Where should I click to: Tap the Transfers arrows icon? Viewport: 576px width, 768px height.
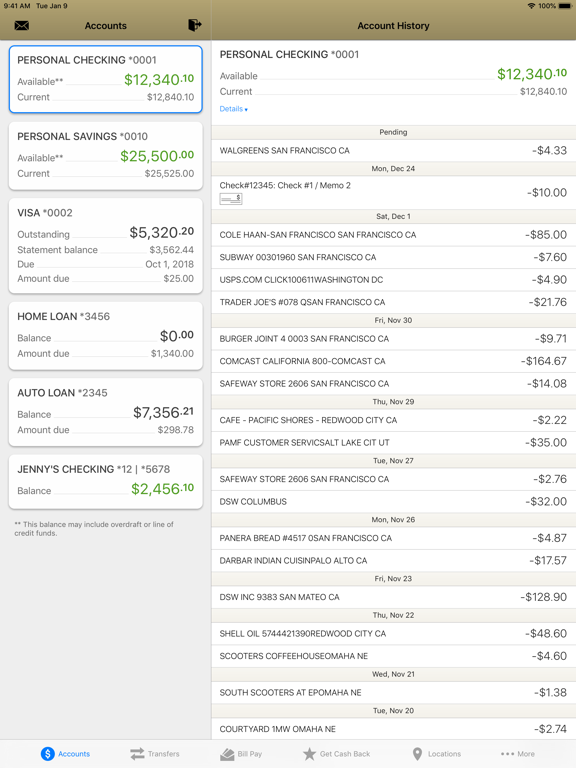coord(137,754)
